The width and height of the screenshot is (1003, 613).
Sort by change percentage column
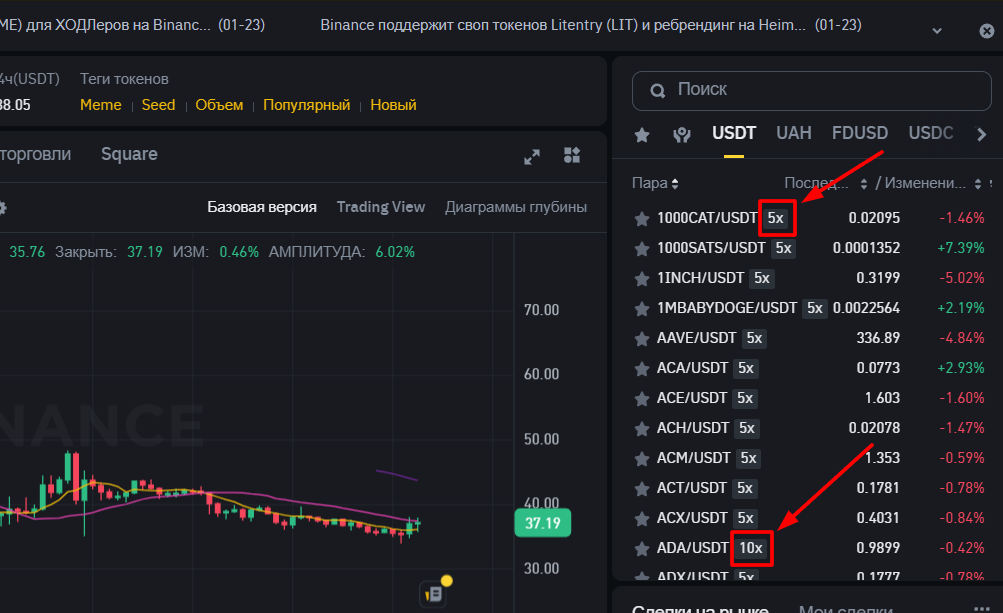(x=933, y=183)
